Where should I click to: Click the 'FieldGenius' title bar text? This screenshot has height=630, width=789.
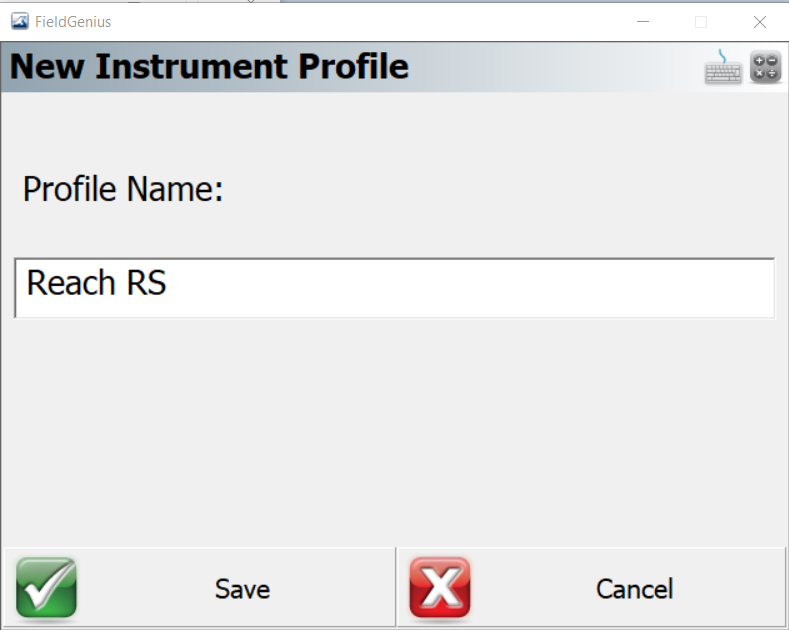[x=73, y=22]
